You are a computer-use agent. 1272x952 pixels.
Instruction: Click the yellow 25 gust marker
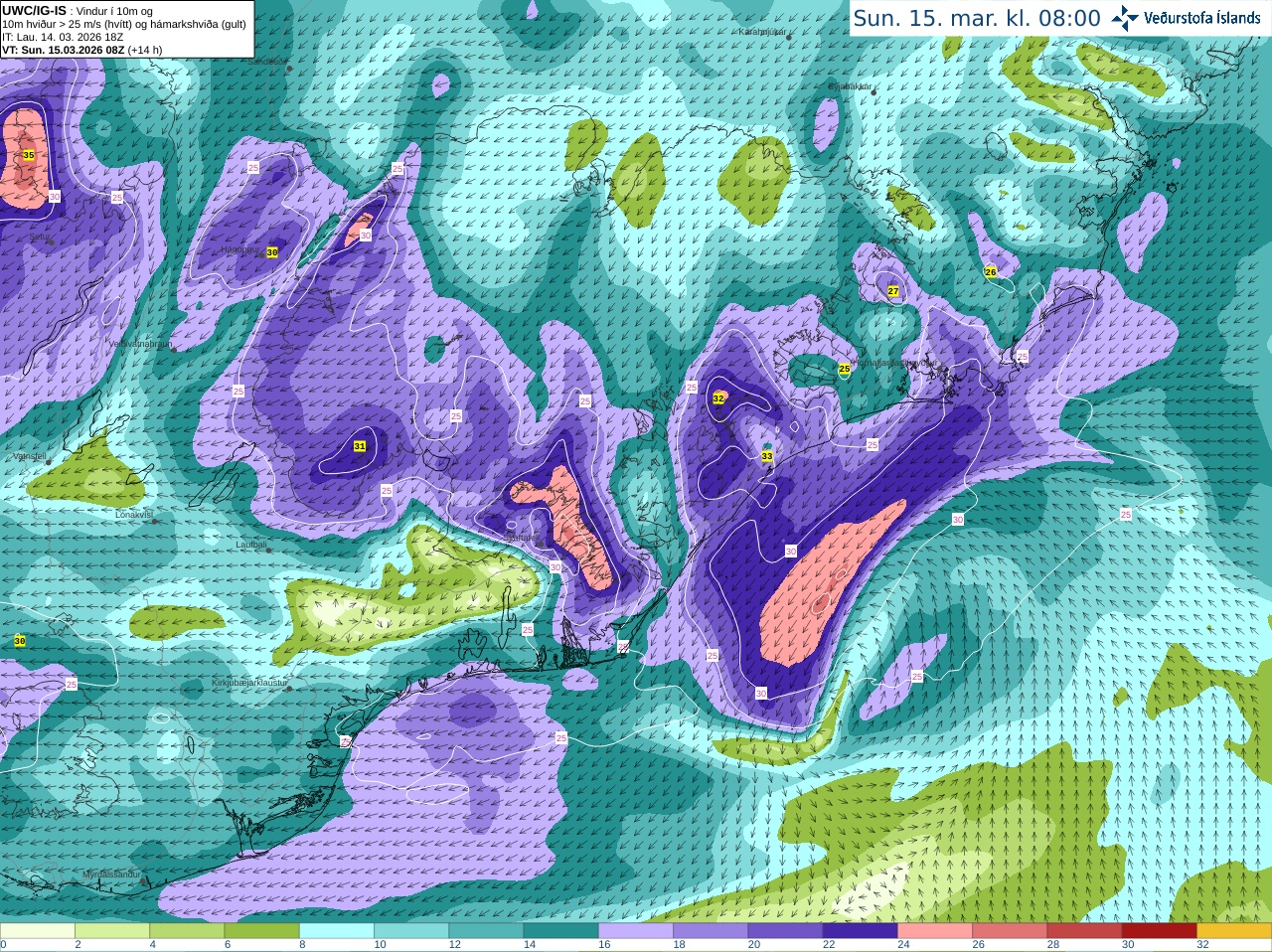coord(845,369)
